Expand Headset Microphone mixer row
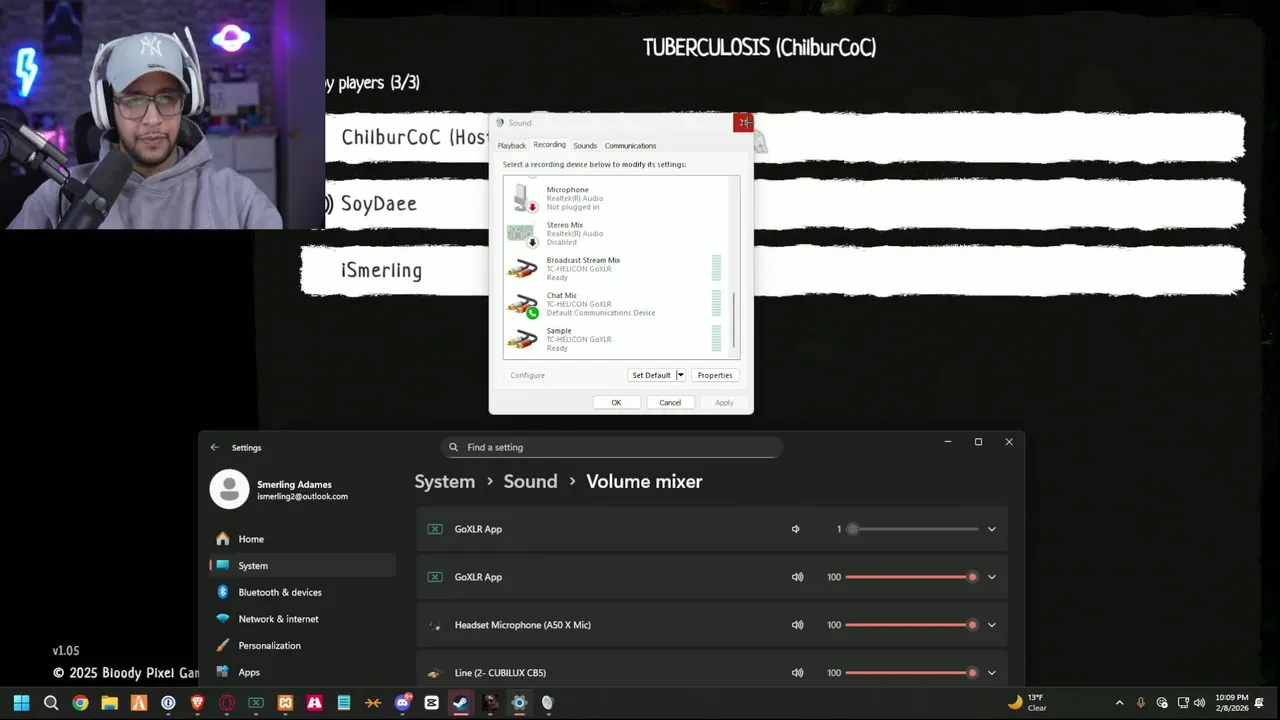The width and height of the screenshot is (1280, 720). coord(992,625)
